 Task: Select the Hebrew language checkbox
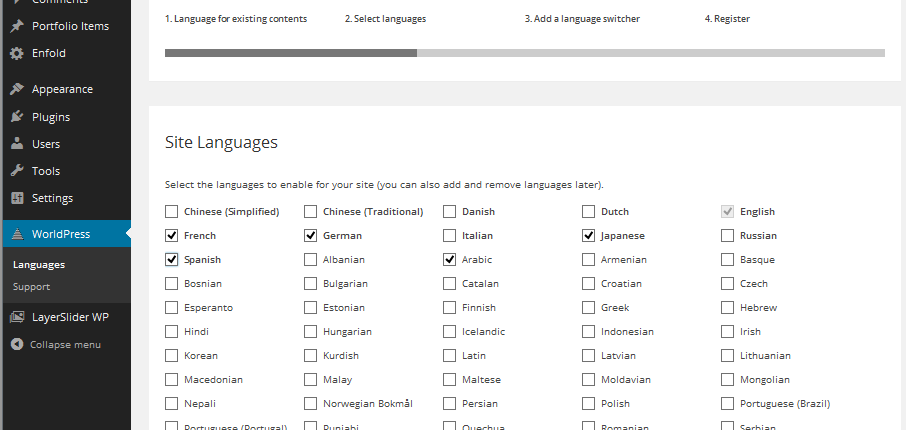coord(727,307)
